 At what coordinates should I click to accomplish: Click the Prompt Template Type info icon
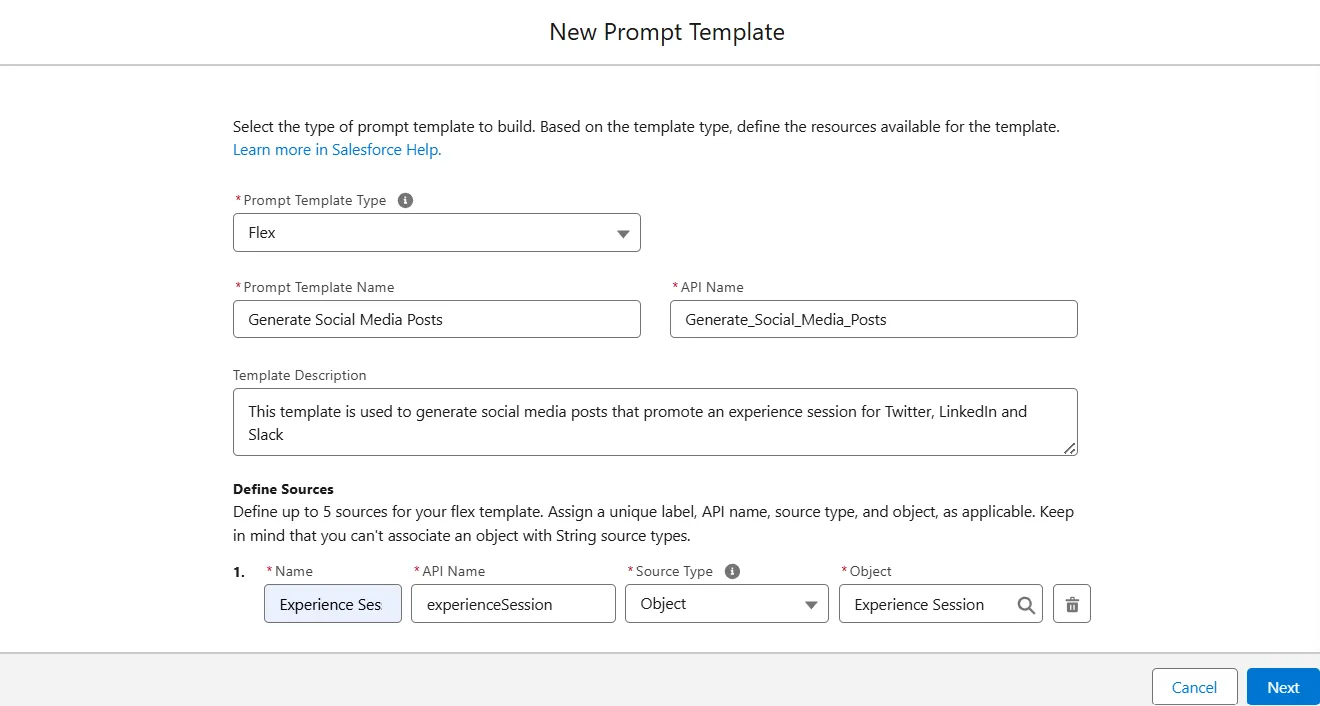405,200
